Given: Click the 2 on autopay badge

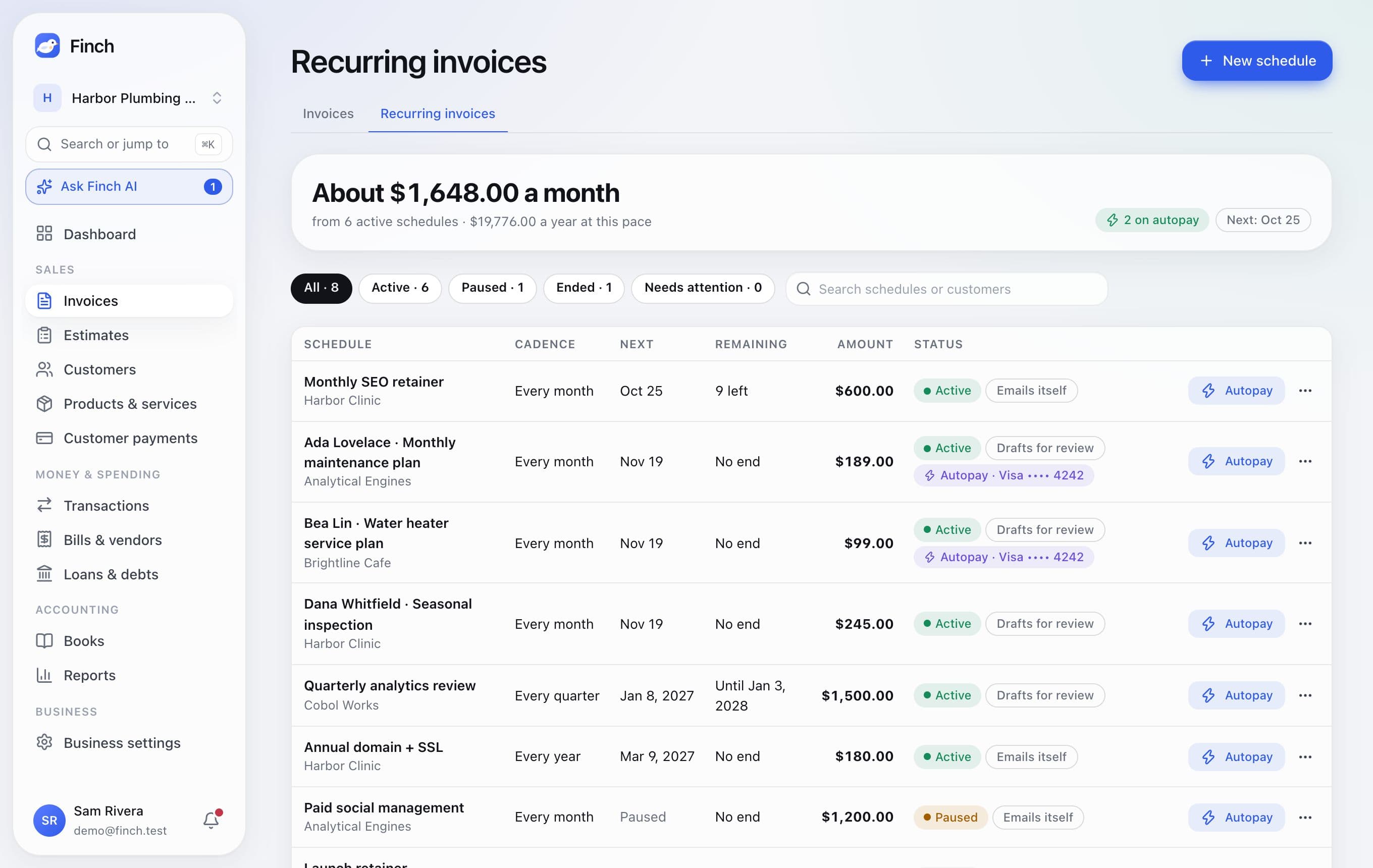Looking at the screenshot, I should (1152, 220).
